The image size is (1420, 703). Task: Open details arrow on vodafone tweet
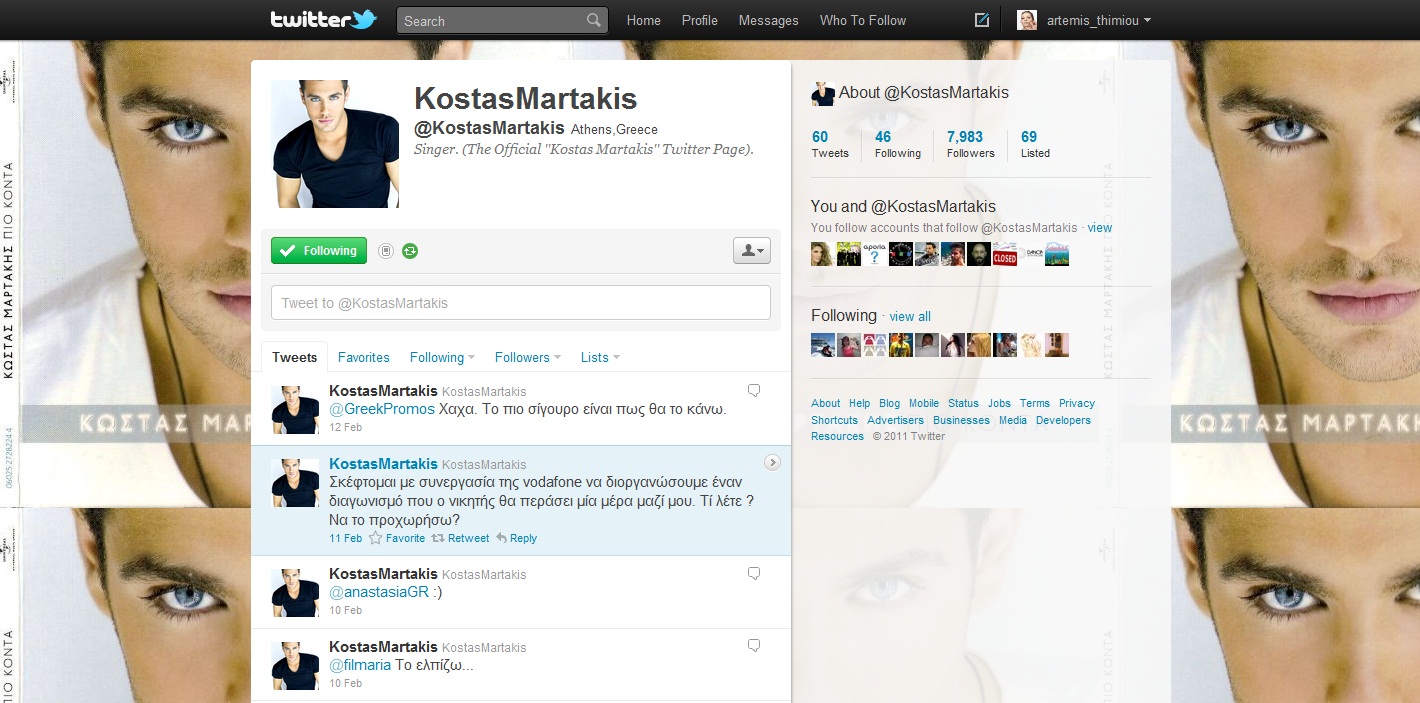(x=772, y=462)
